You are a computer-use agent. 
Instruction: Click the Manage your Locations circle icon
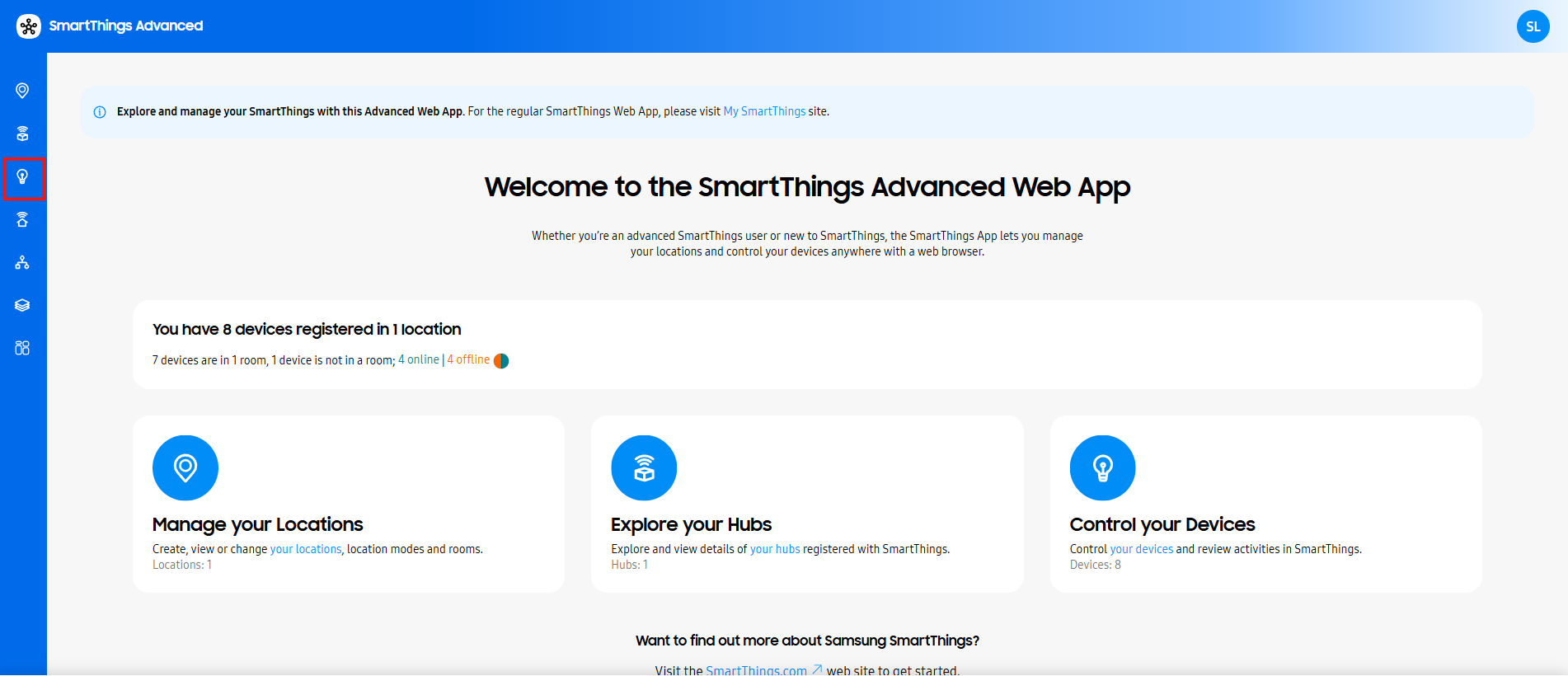click(x=185, y=467)
